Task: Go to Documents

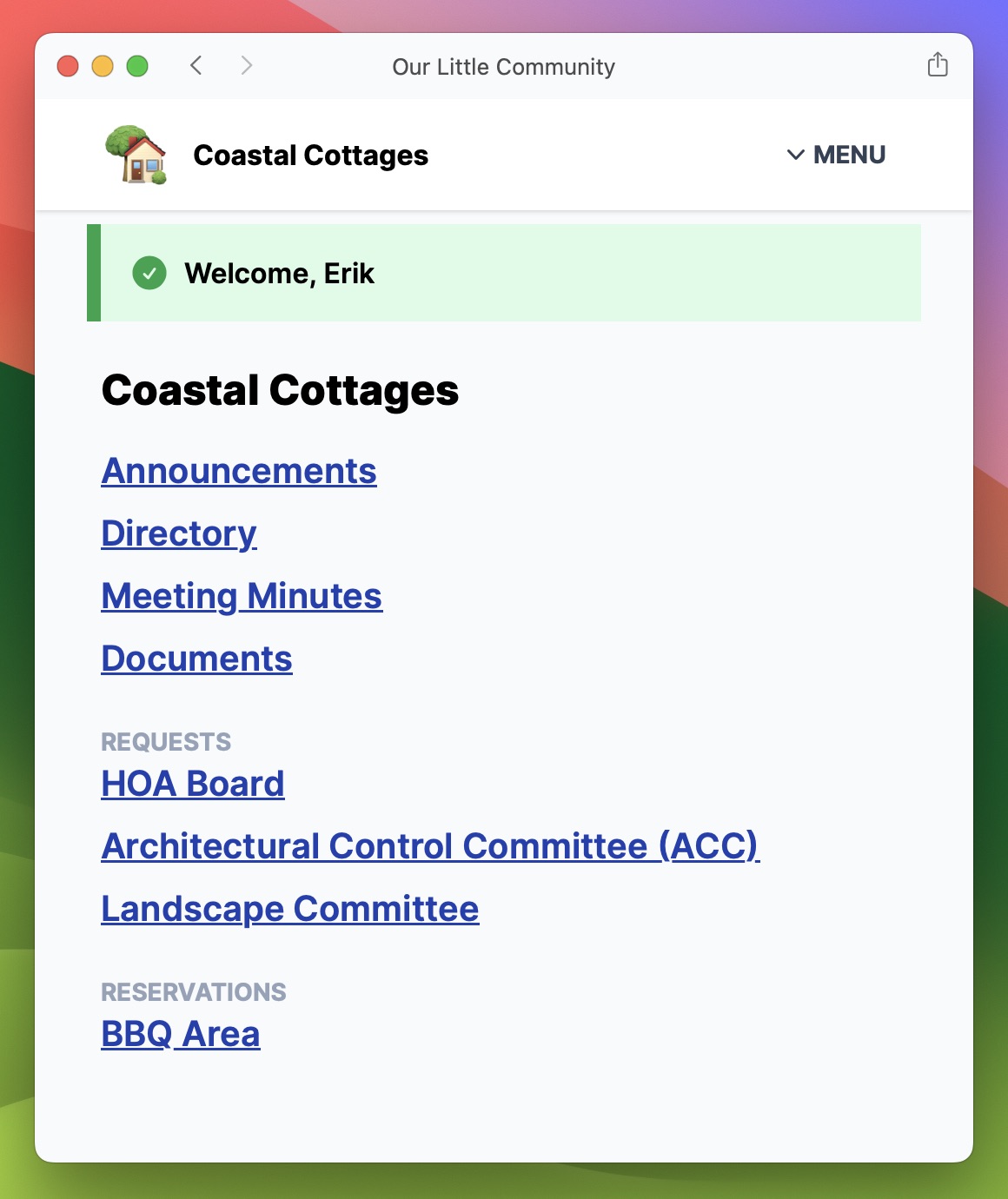Action: click(196, 659)
